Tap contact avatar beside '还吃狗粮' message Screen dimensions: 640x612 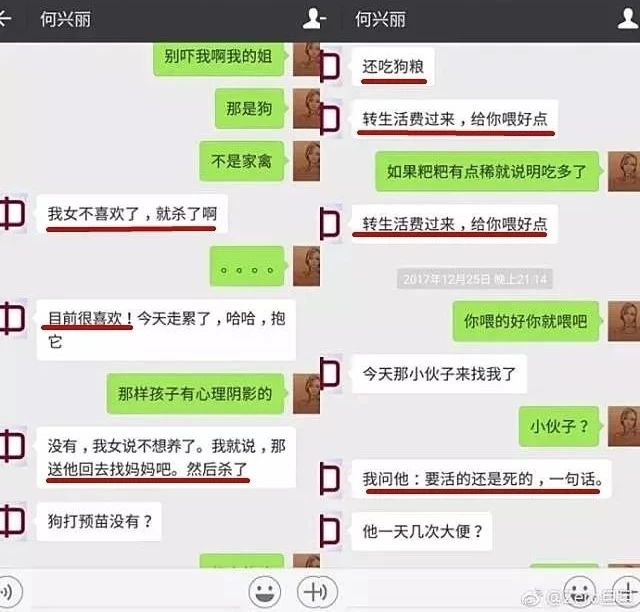click(x=331, y=67)
